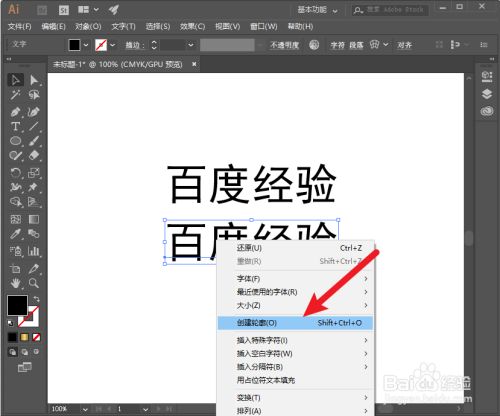Select the Width/Warp tool
This screenshot has width=500, height=416.
pyautogui.click(x=15, y=187)
